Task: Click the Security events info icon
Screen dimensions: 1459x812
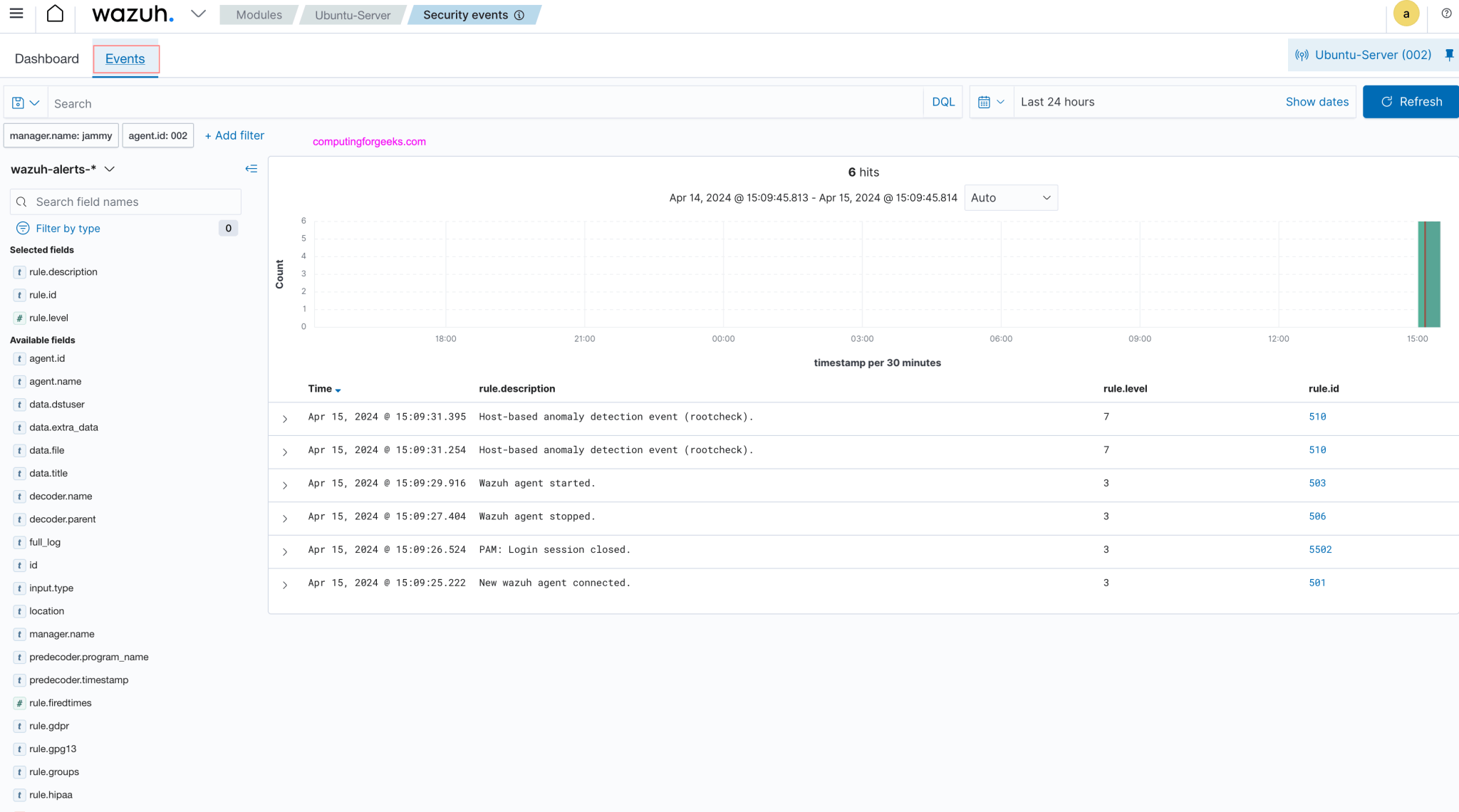Action: [519, 15]
